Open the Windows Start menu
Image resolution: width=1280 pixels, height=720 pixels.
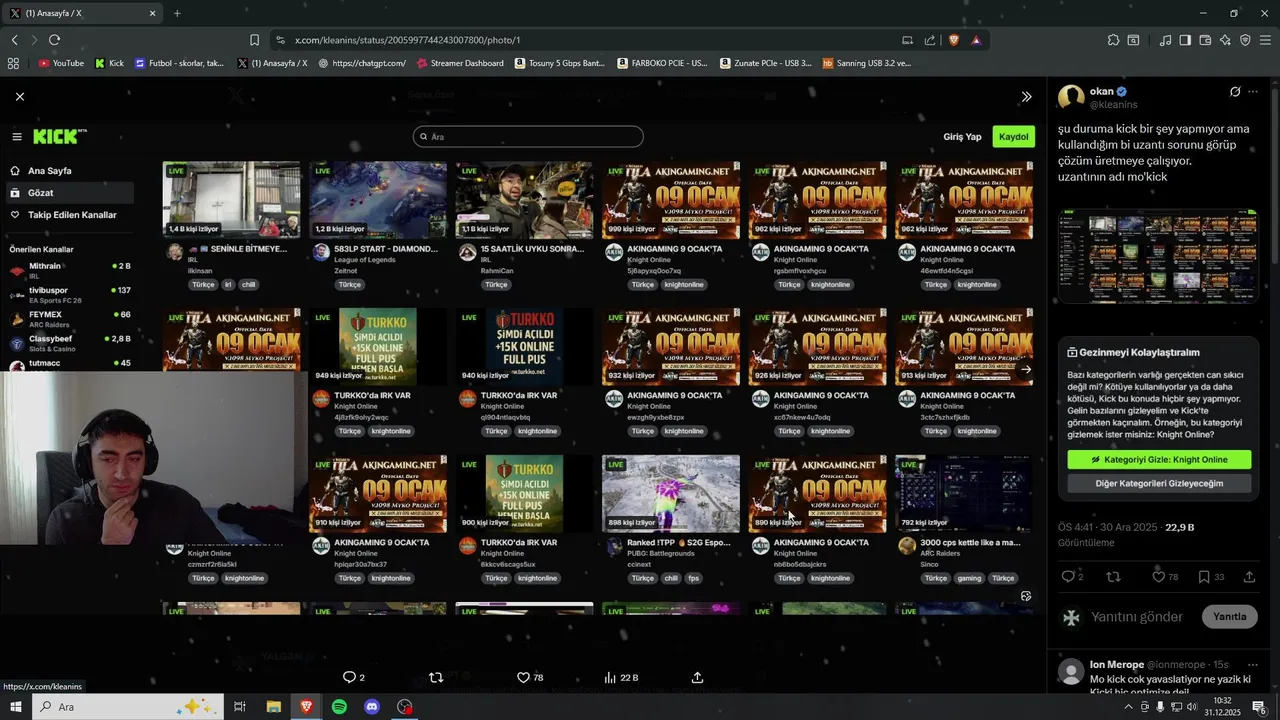(15, 707)
